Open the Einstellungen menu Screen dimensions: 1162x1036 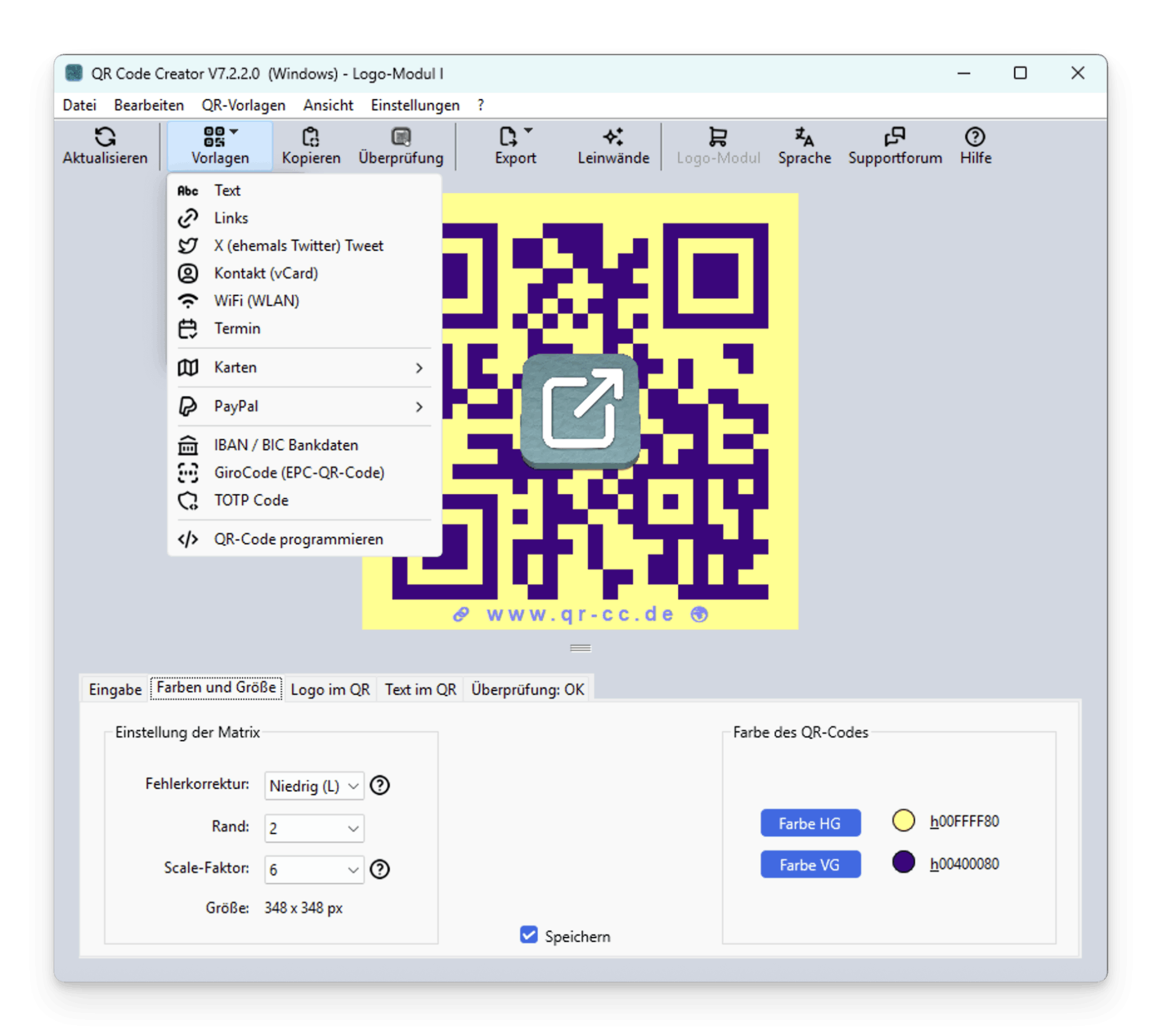click(415, 105)
